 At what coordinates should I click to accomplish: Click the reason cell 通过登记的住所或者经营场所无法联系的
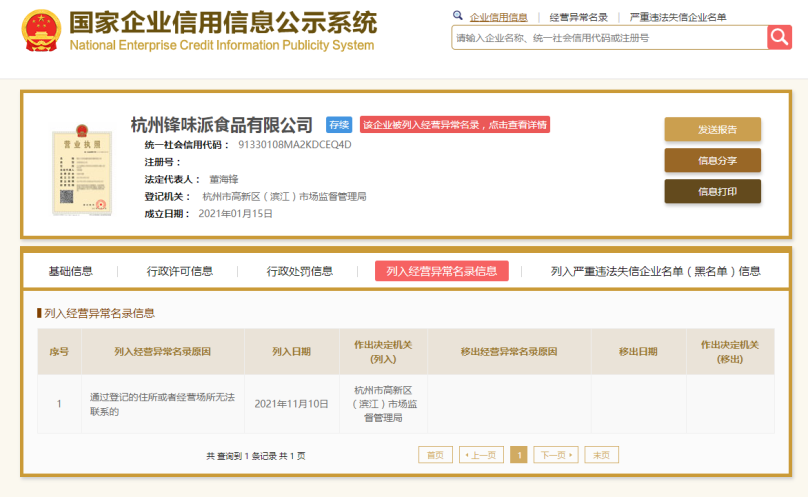(x=162, y=404)
